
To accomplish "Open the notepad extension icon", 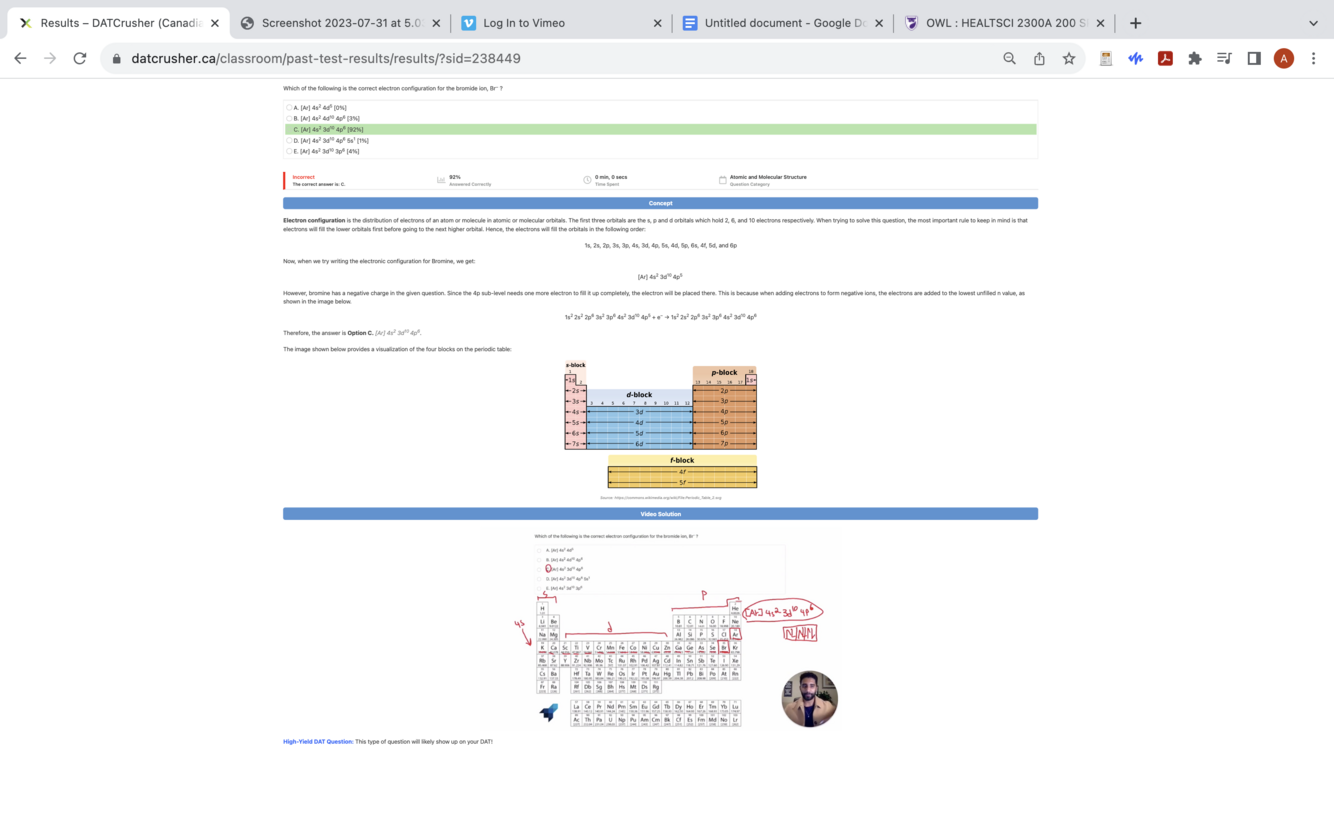I will 1106,59.
